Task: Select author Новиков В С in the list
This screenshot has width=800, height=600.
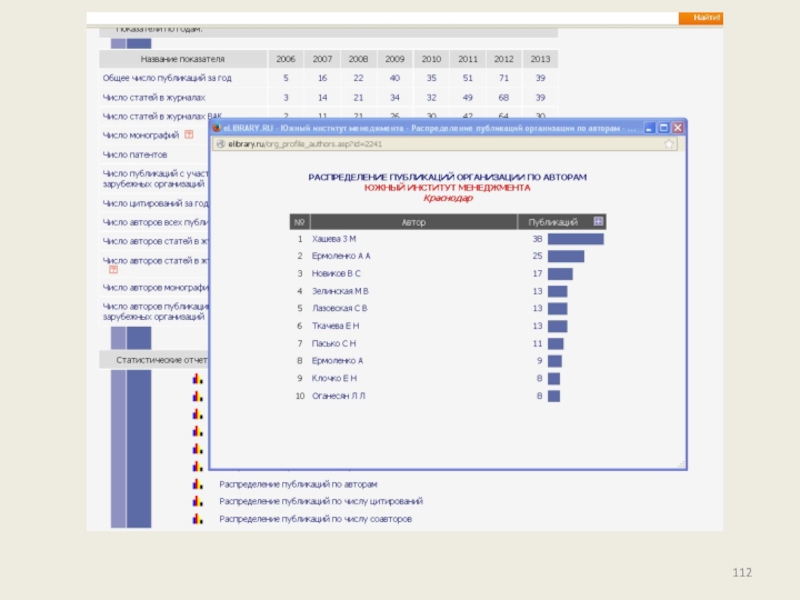Action: tap(336, 273)
